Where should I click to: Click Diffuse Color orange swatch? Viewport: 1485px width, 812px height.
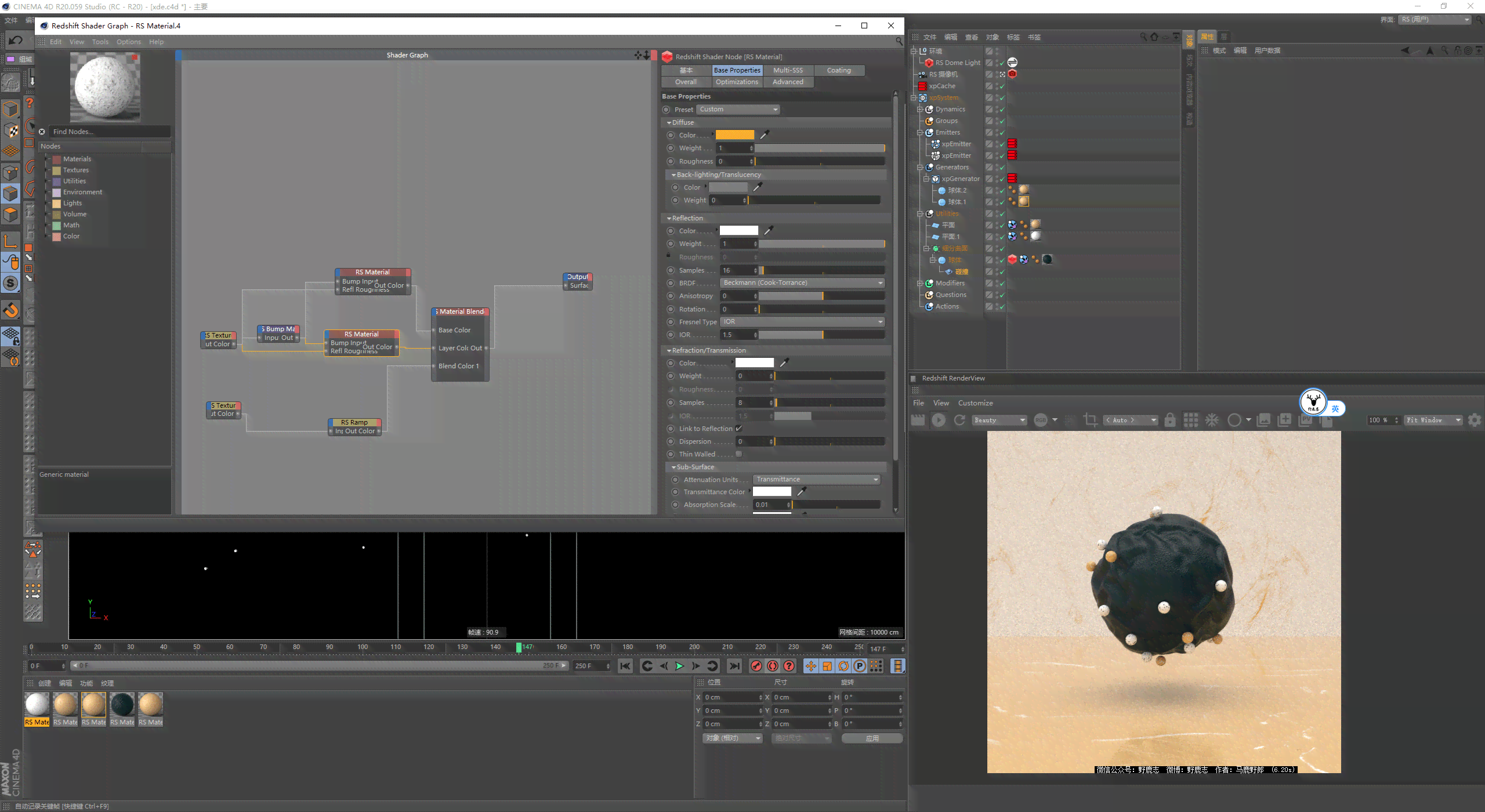736,134
